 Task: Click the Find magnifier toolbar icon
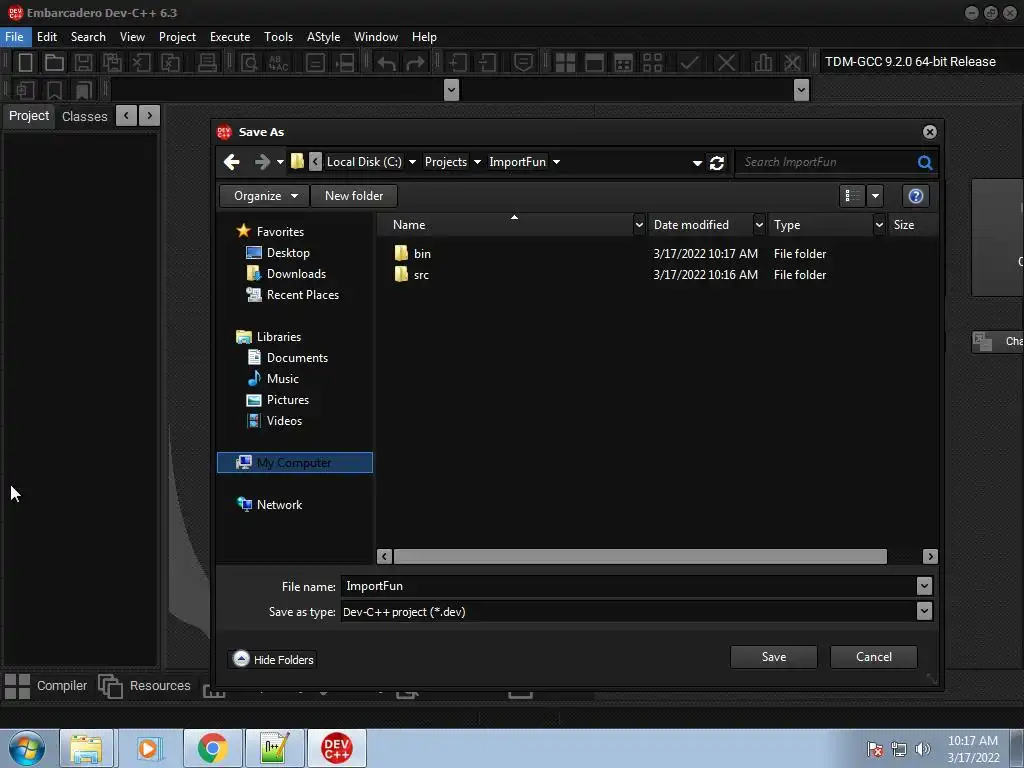[x=249, y=63]
